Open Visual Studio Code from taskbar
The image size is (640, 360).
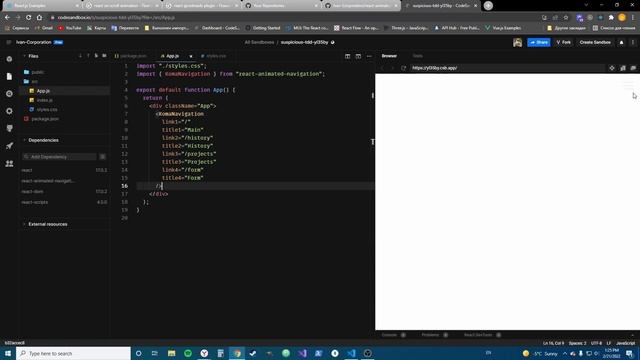tap(351, 353)
